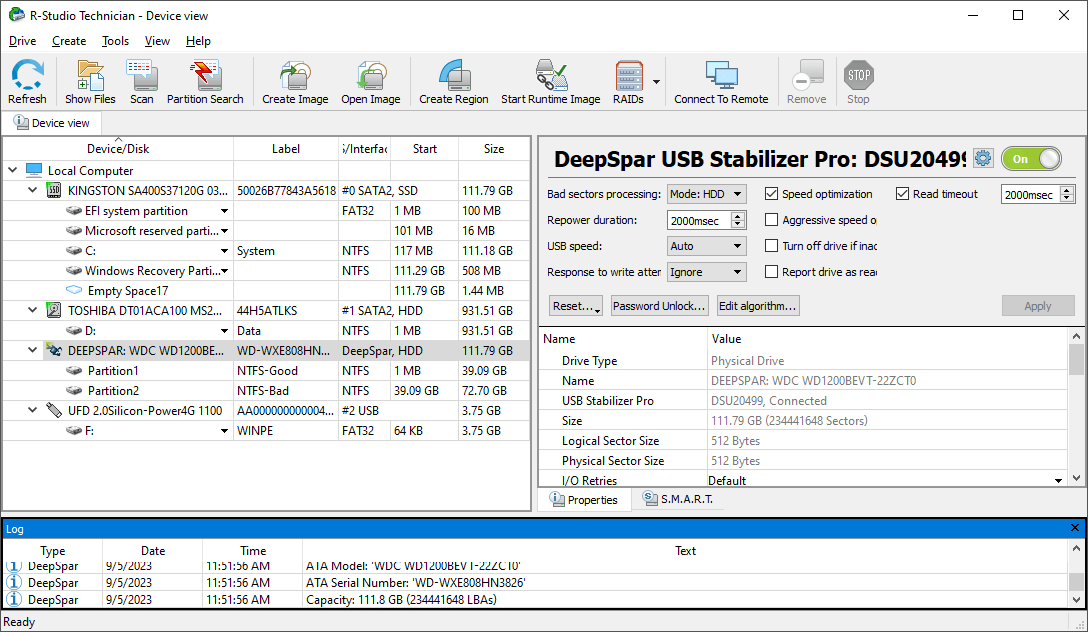The height and width of the screenshot is (632, 1088).
Task: Click Start Runtime Image icon
Action: coord(551,76)
